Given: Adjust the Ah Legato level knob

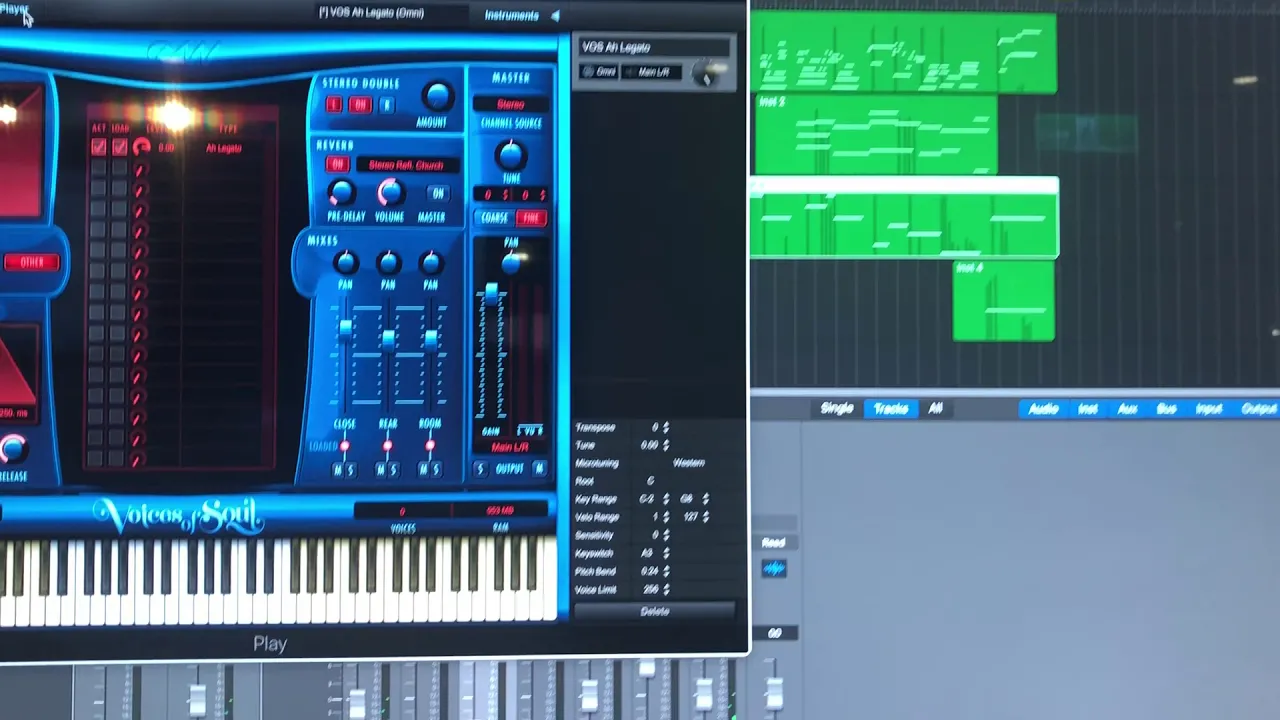Looking at the screenshot, I should click(141, 147).
